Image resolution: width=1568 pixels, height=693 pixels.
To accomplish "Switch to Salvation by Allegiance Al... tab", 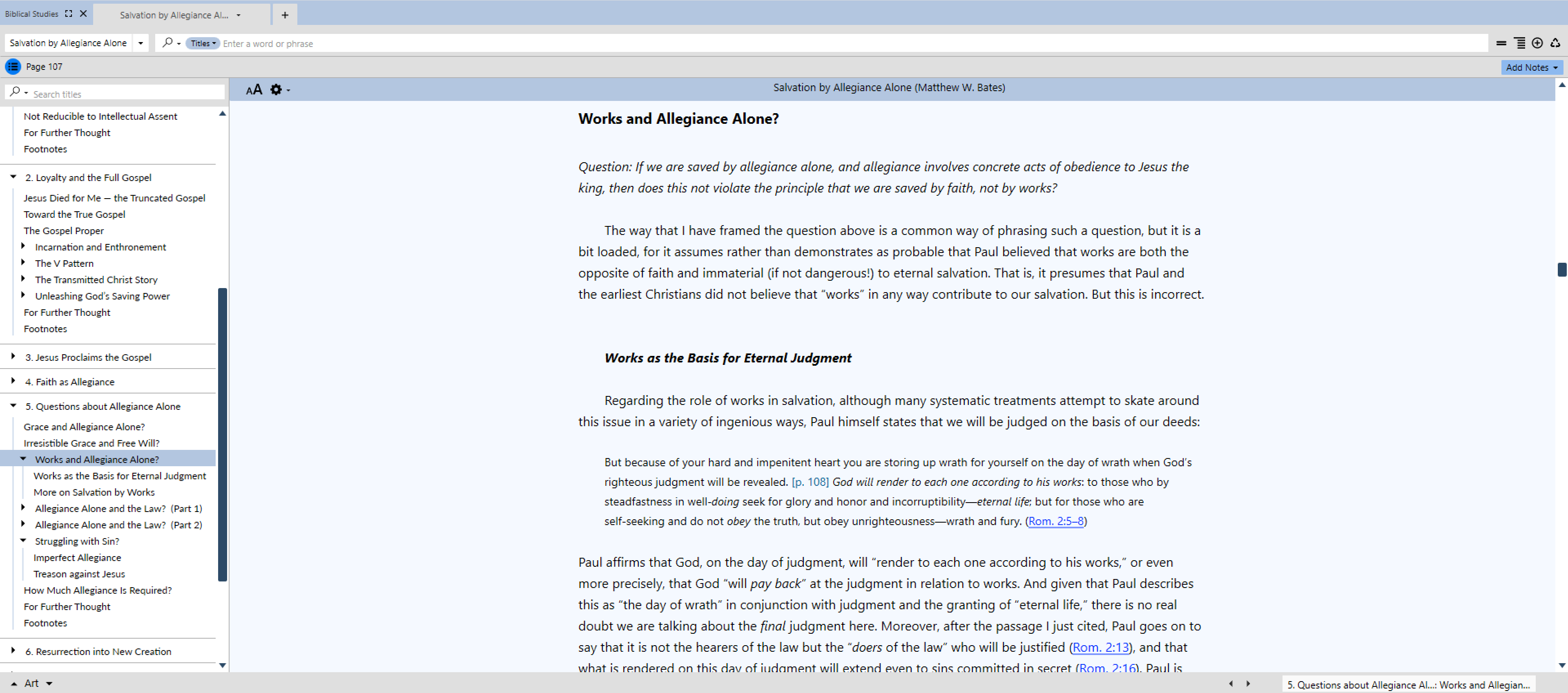I will click(174, 15).
